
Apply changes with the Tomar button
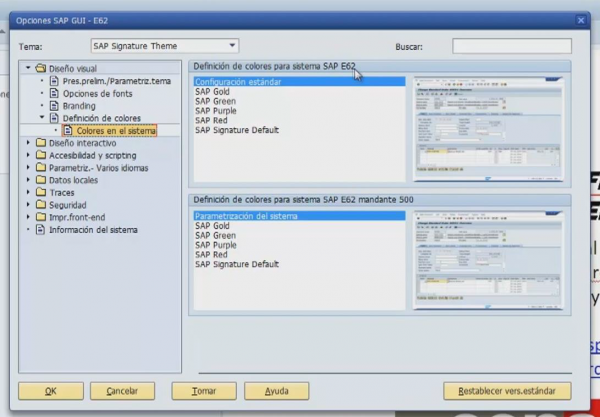tap(204, 391)
